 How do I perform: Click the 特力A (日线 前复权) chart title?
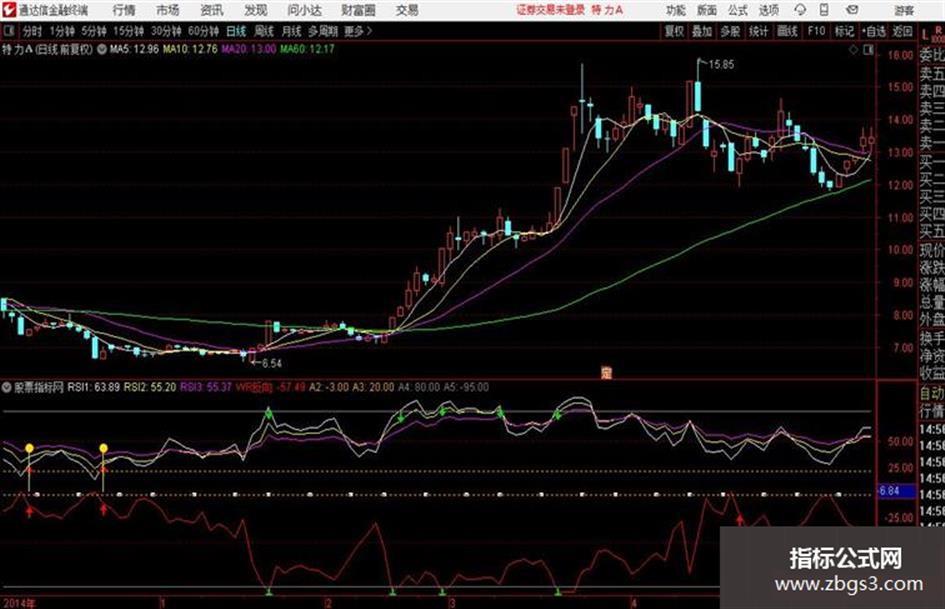pyautogui.click(x=48, y=49)
